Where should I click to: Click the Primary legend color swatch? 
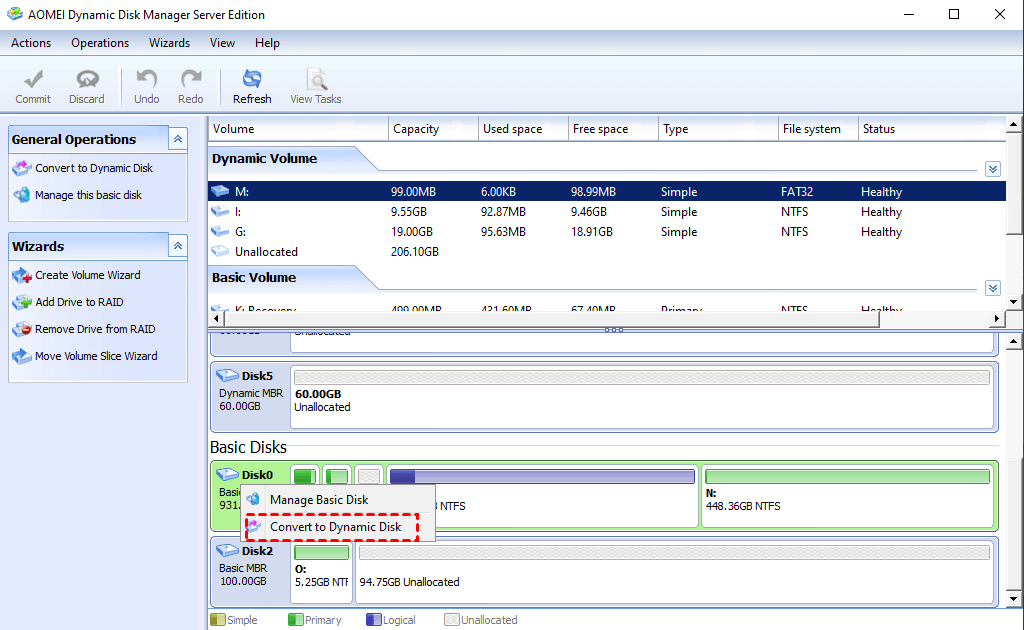(296, 620)
